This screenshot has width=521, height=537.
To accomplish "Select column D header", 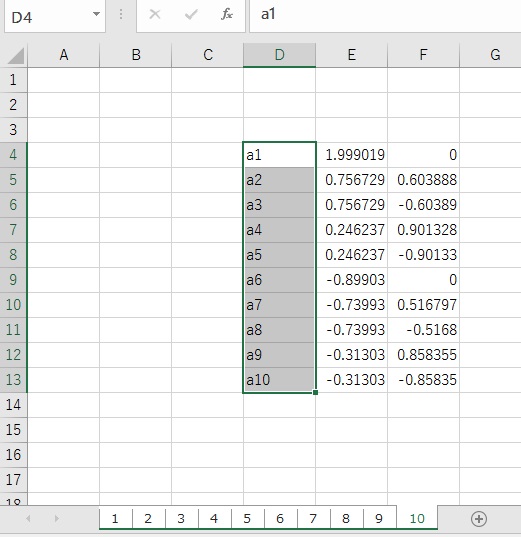I will [280, 55].
